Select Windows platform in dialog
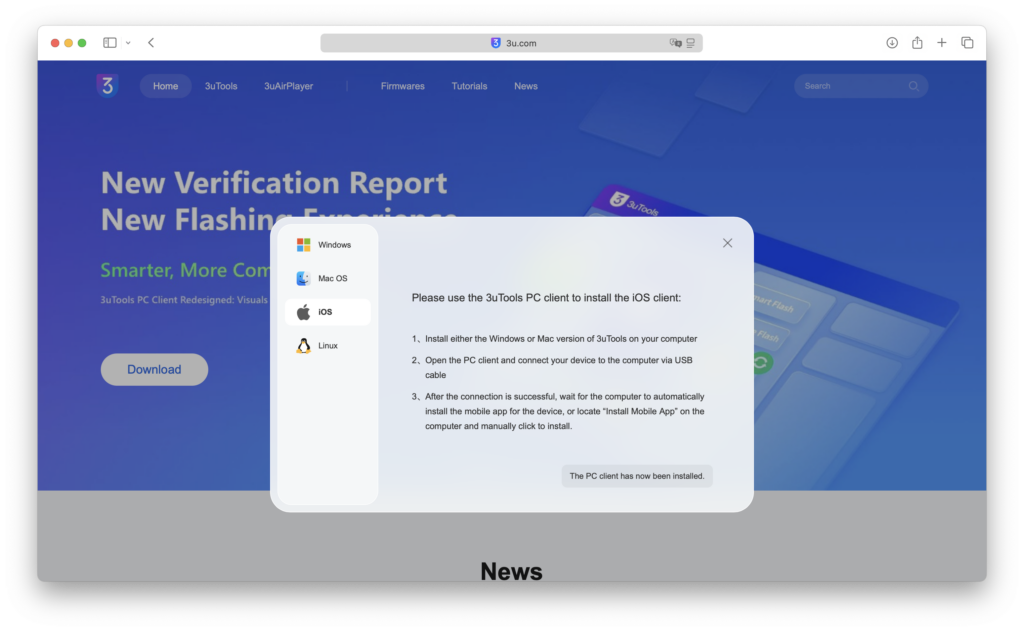The image size is (1024, 631). [x=328, y=245]
